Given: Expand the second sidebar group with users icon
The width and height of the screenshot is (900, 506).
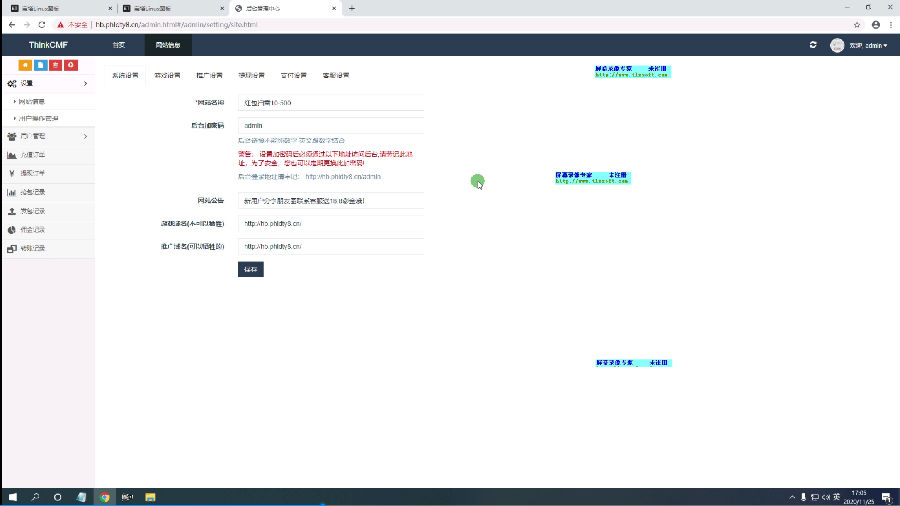Looking at the screenshot, I should [46, 136].
